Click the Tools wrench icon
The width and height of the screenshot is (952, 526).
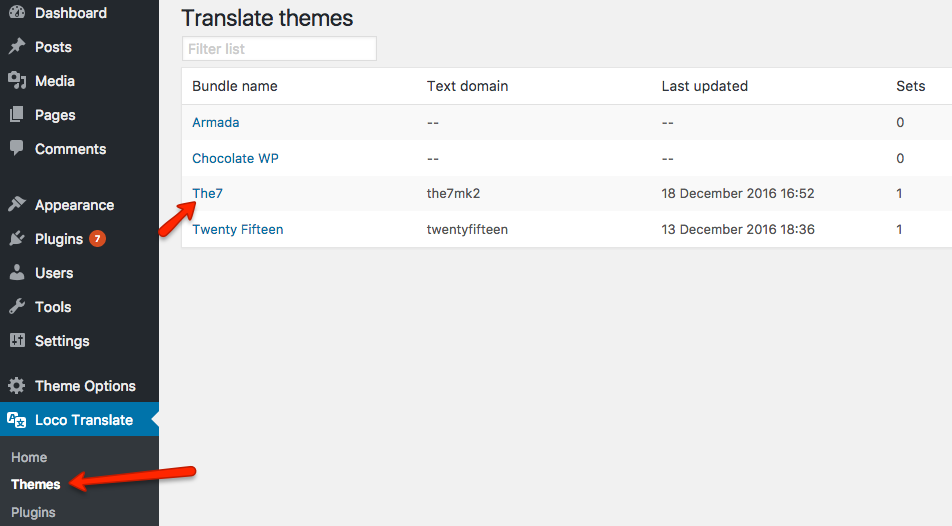(x=17, y=306)
